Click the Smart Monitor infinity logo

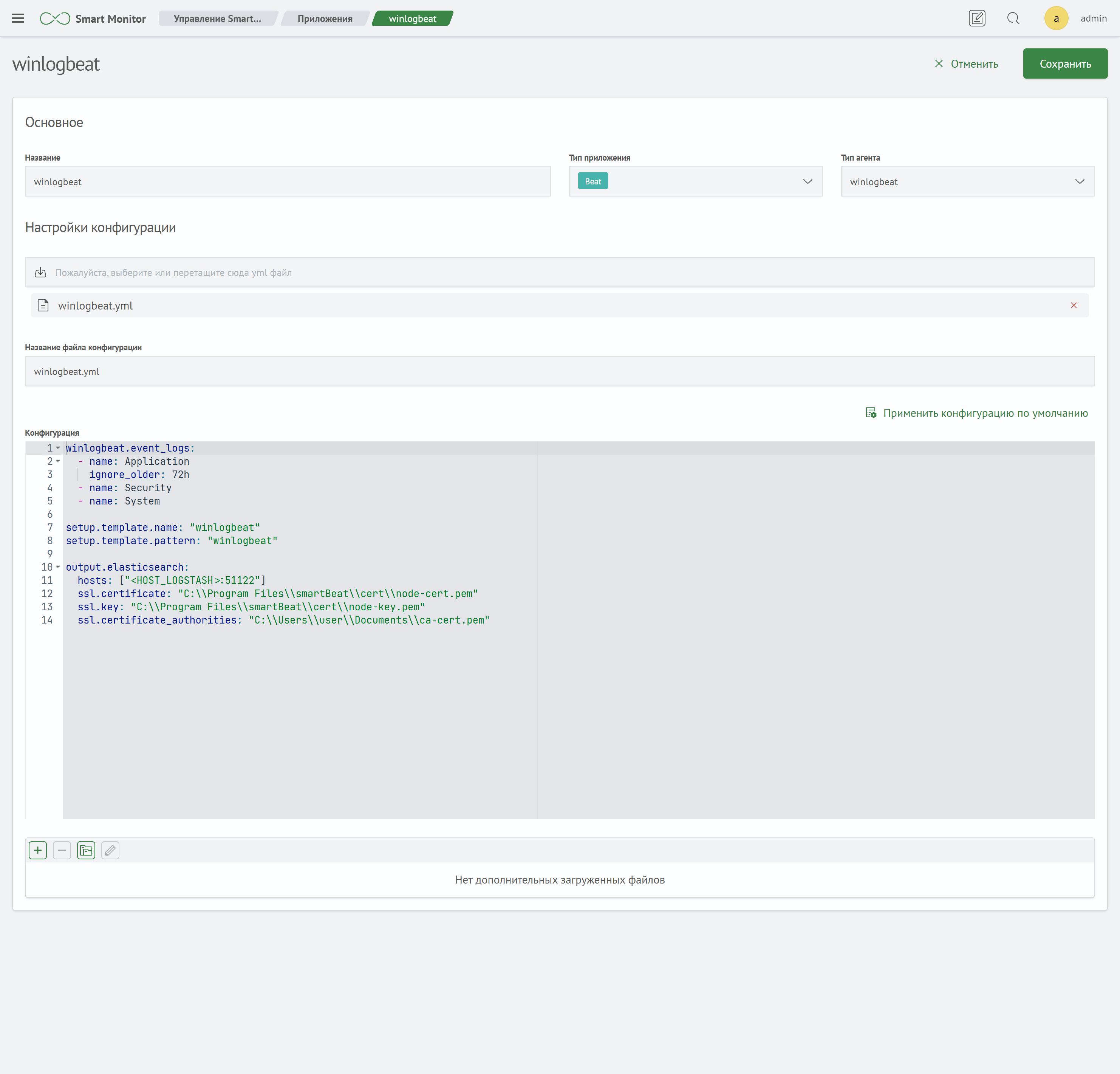point(55,18)
